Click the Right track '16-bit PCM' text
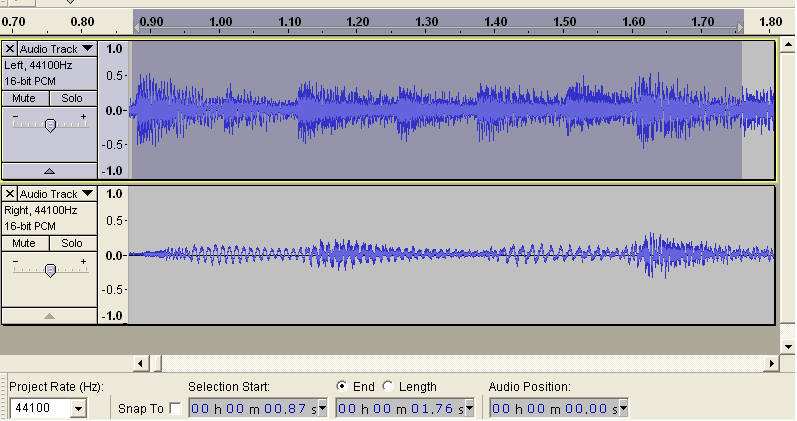This screenshot has width=797, height=421. pos(30,226)
